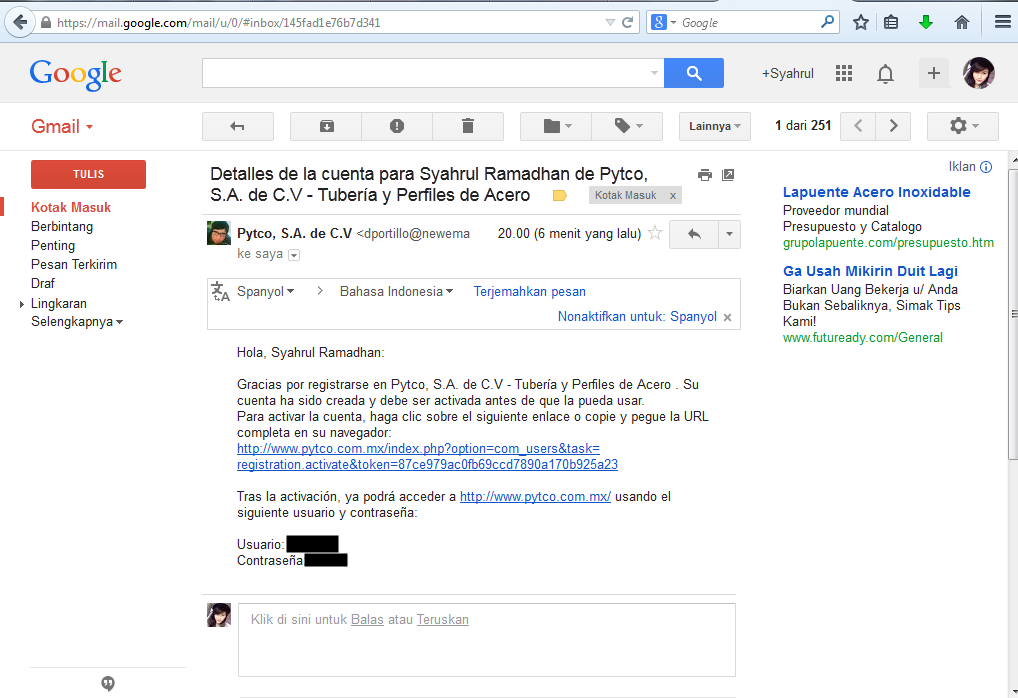This screenshot has height=698, width=1018.
Task: Open the Google apps grid
Action: pyautogui.click(x=843, y=73)
